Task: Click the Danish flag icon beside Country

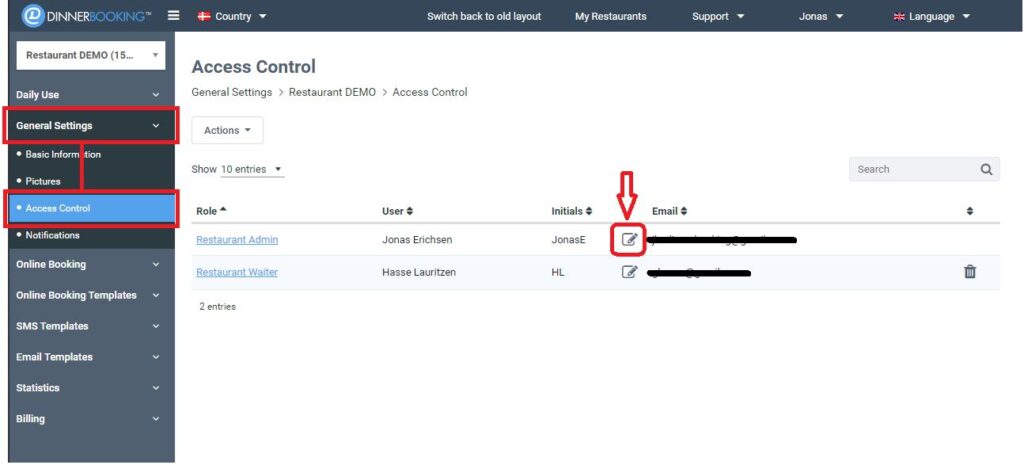Action: click(204, 16)
